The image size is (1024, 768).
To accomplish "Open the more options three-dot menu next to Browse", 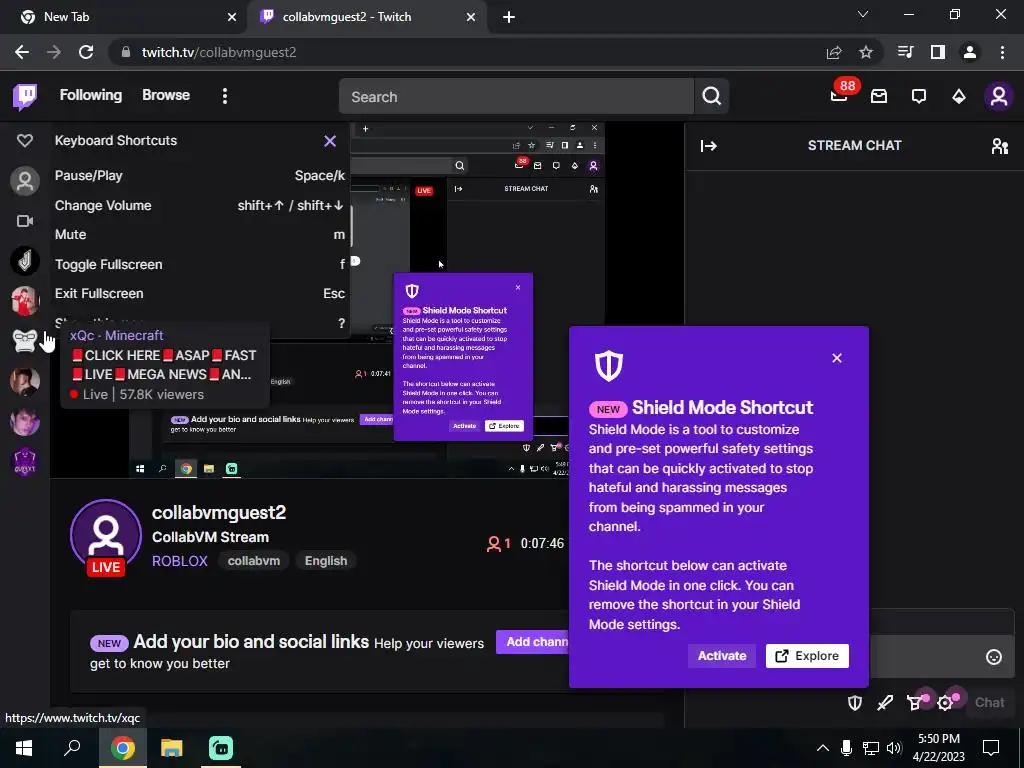I will [x=225, y=96].
